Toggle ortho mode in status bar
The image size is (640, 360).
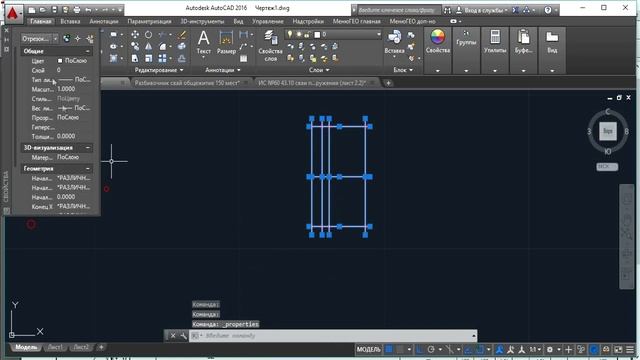(420, 349)
